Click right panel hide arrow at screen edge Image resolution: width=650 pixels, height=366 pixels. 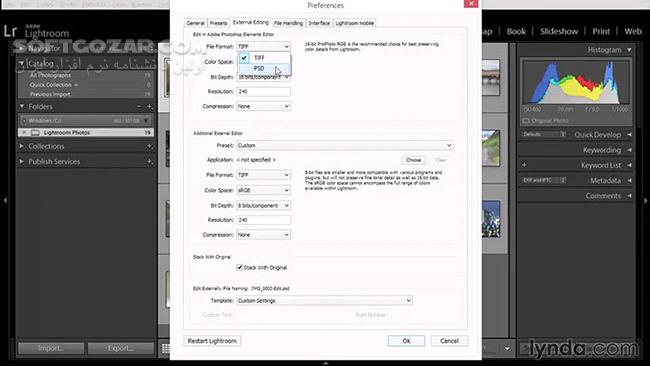[645, 200]
